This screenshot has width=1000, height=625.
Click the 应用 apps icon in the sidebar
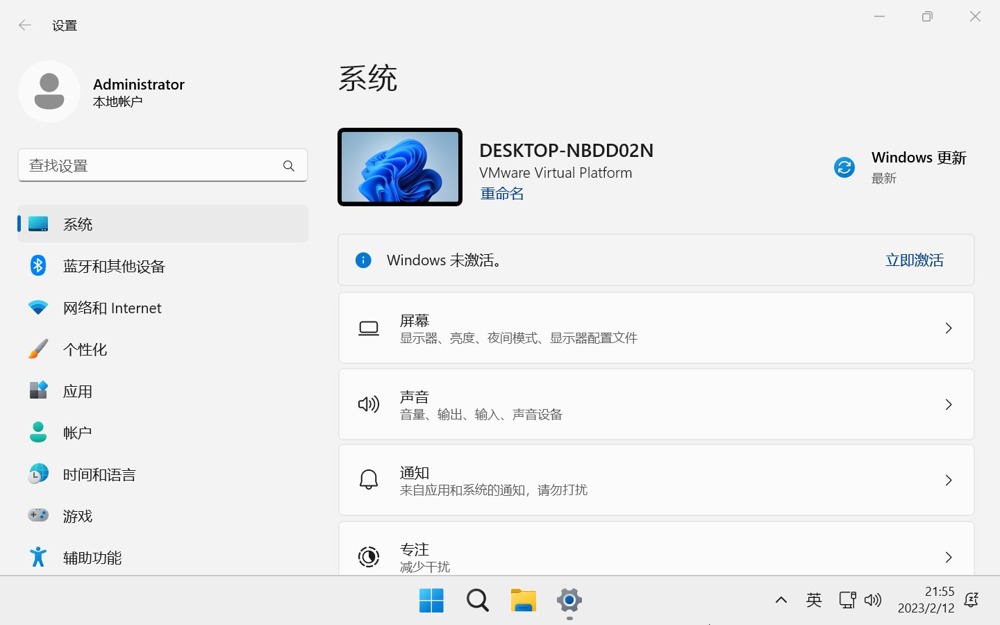pos(38,391)
